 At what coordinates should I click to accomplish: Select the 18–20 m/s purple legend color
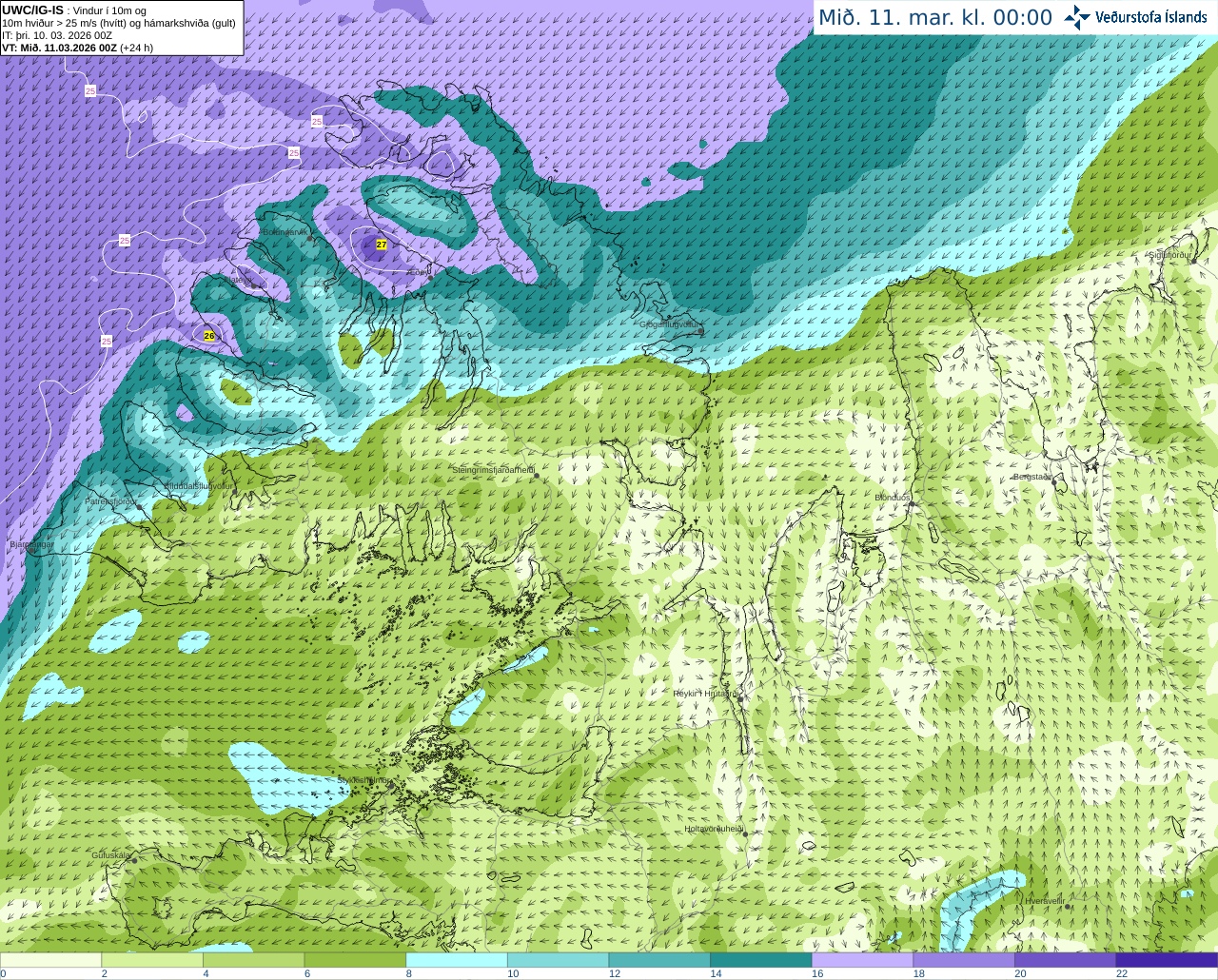964,960
